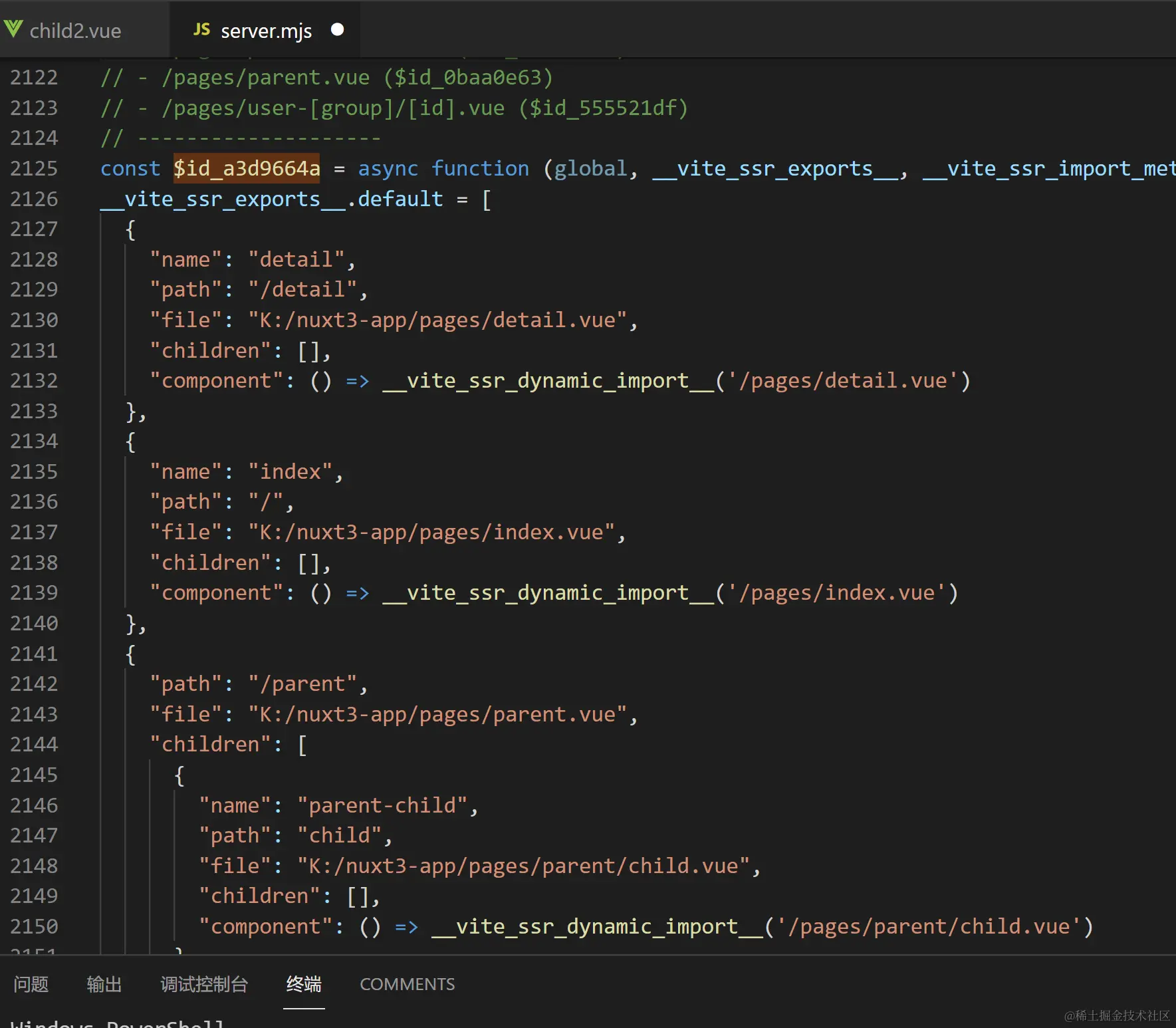
Task: Click the "/" path value on line 2136
Action: pos(266,502)
